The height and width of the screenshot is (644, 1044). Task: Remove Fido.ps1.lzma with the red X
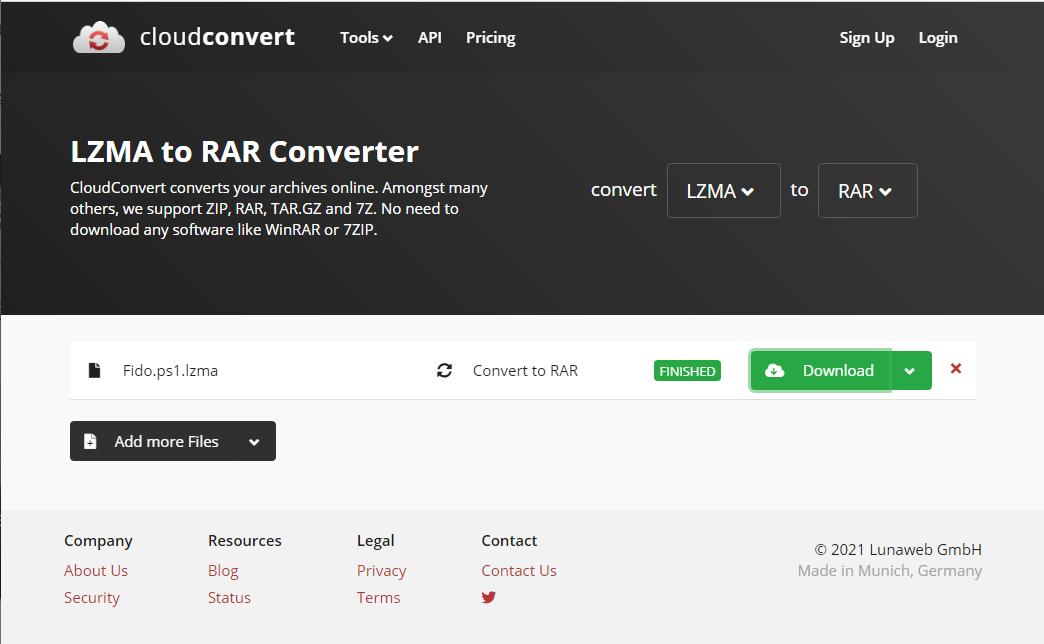click(x=955, y=368)
